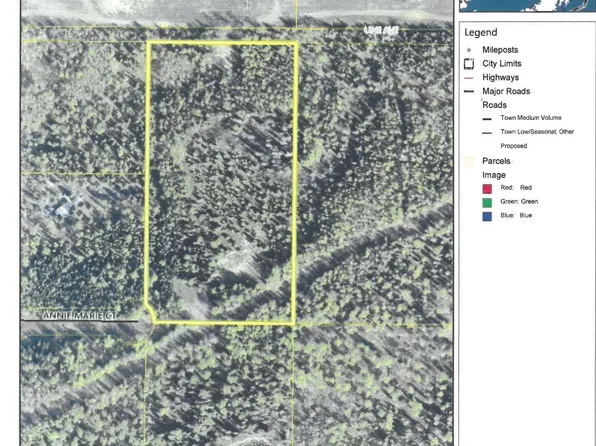The height and width of the screenshot is (446, 596).
Task: Click the Blue: Blue legend text
Action: tap(516, 216)
